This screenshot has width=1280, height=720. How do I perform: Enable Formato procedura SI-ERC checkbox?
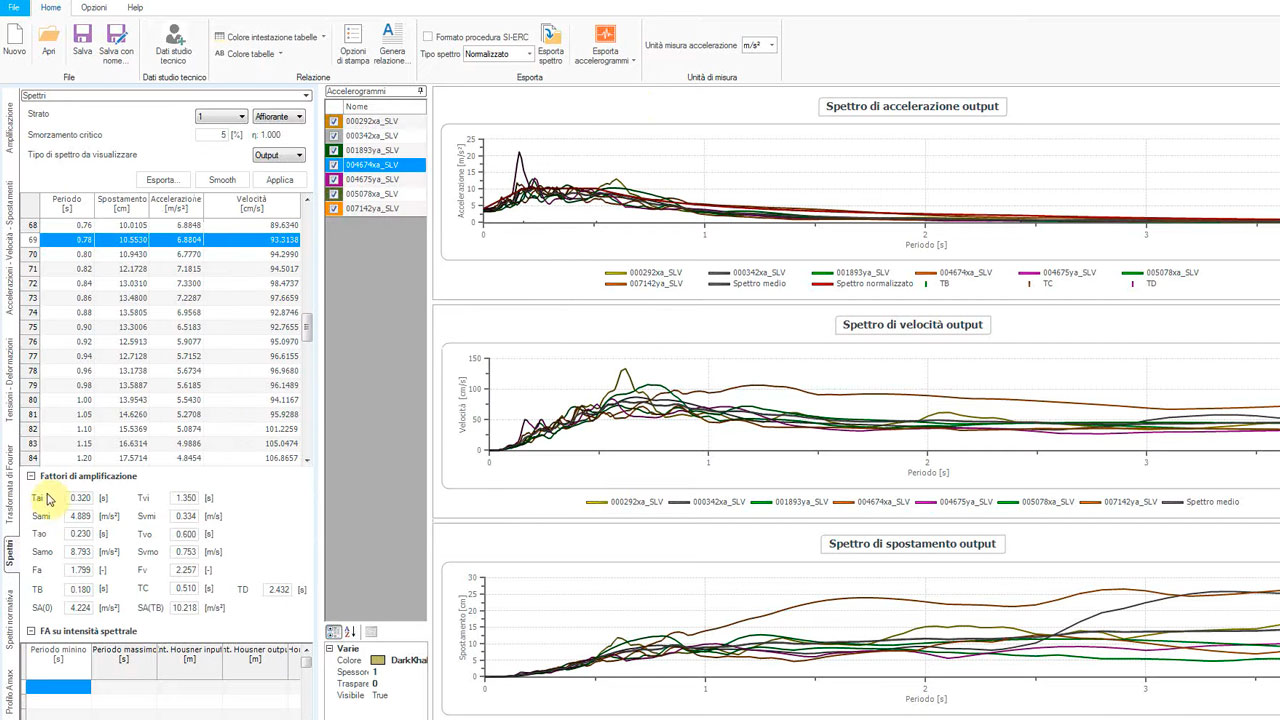tap(428, 37)
